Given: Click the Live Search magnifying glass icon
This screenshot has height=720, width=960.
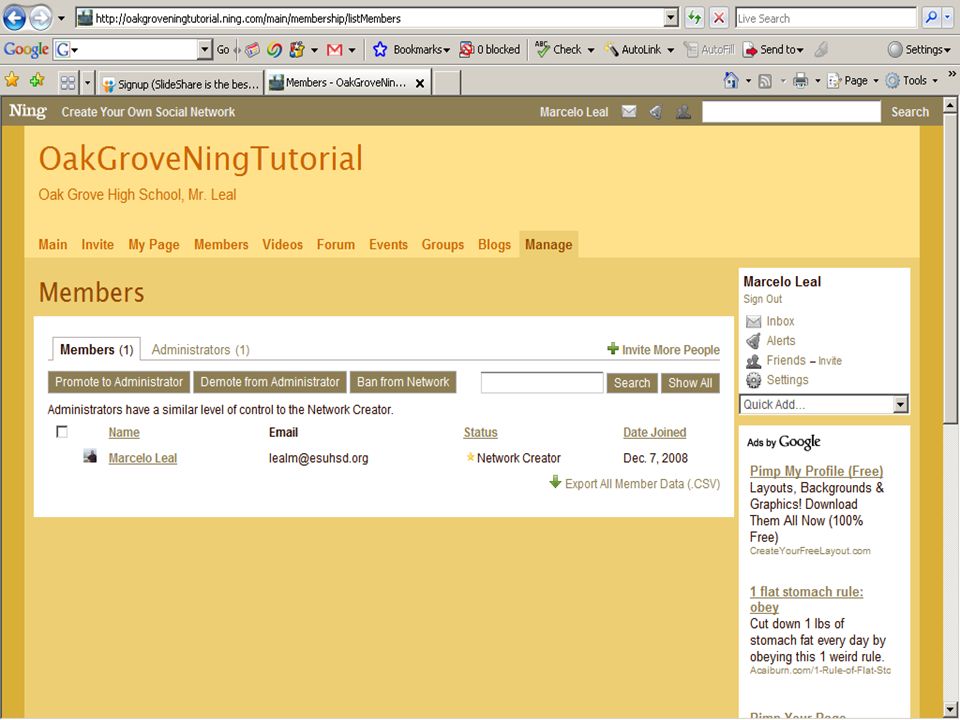Looking at the screenshot, I should click(x=931, y=18).
